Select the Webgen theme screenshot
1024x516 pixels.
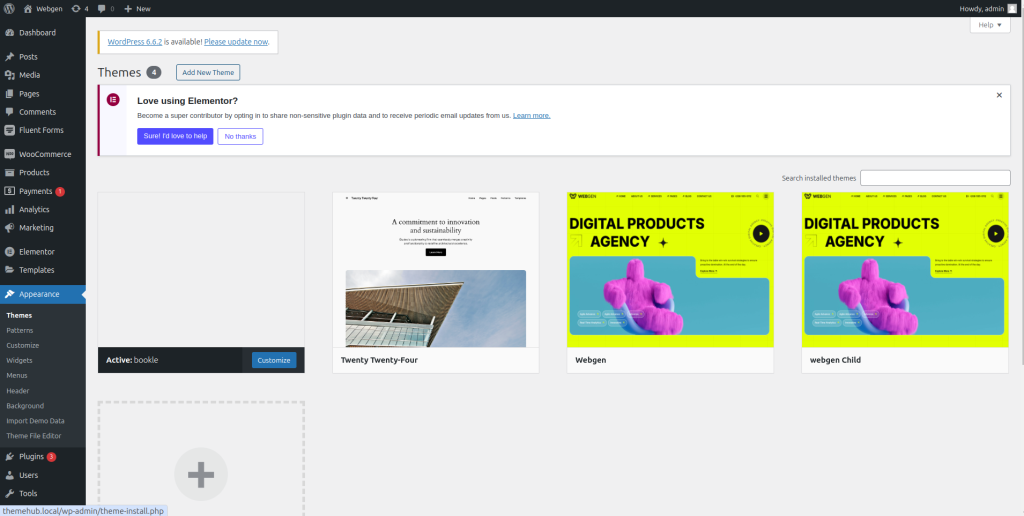tap(670, 270)
